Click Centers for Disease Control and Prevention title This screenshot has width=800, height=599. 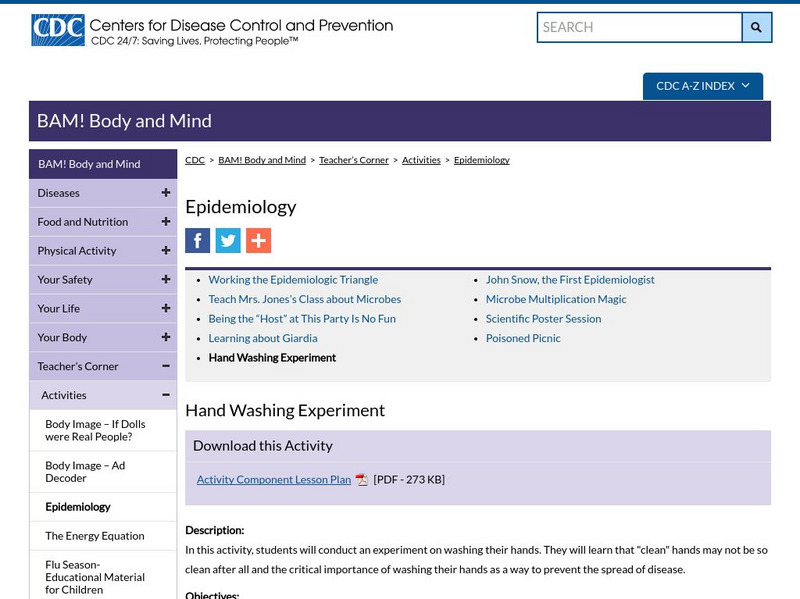coord(241,25)
